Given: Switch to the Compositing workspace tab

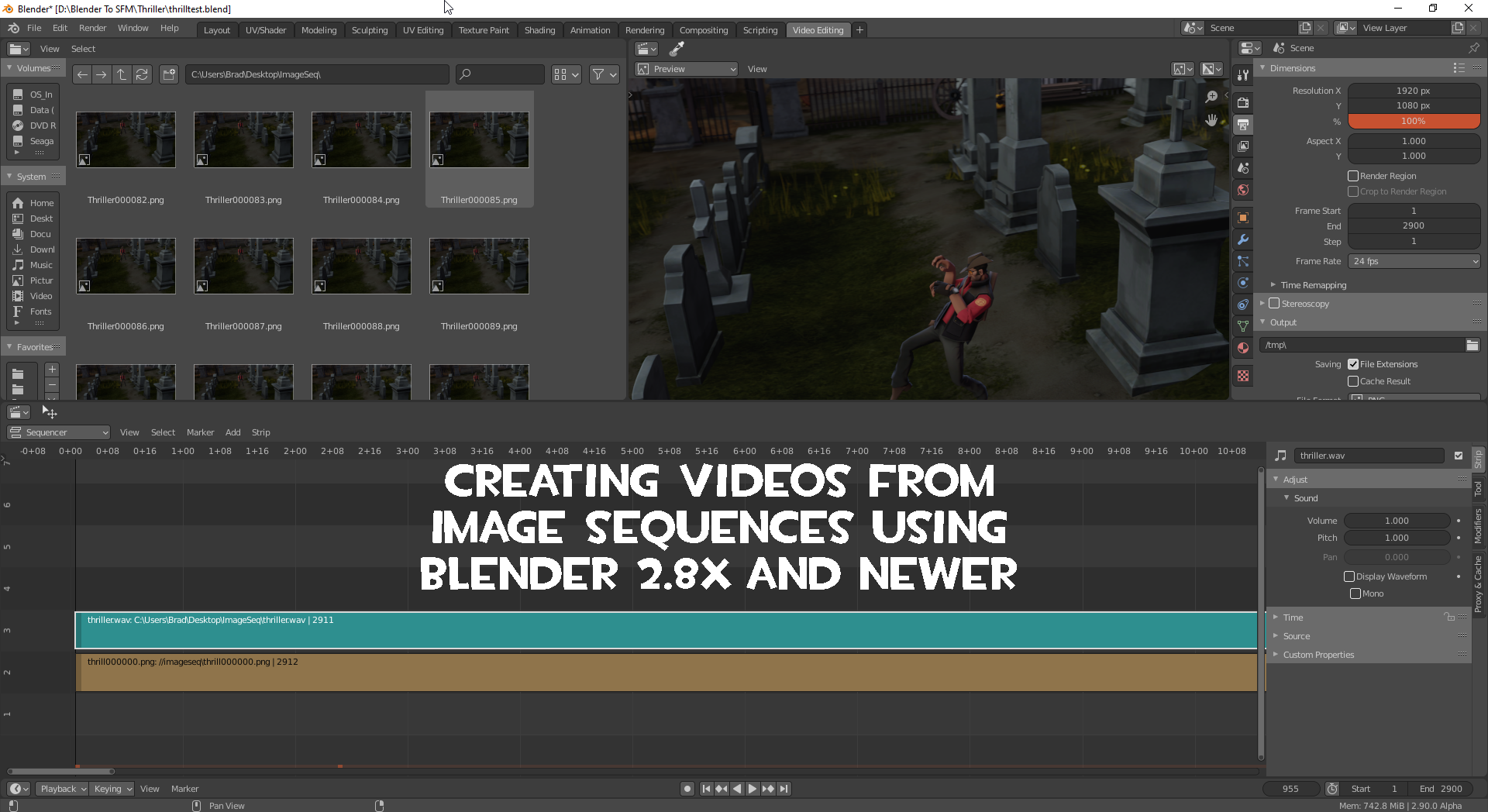Looking at the screenshot, I should coord(704,30).
